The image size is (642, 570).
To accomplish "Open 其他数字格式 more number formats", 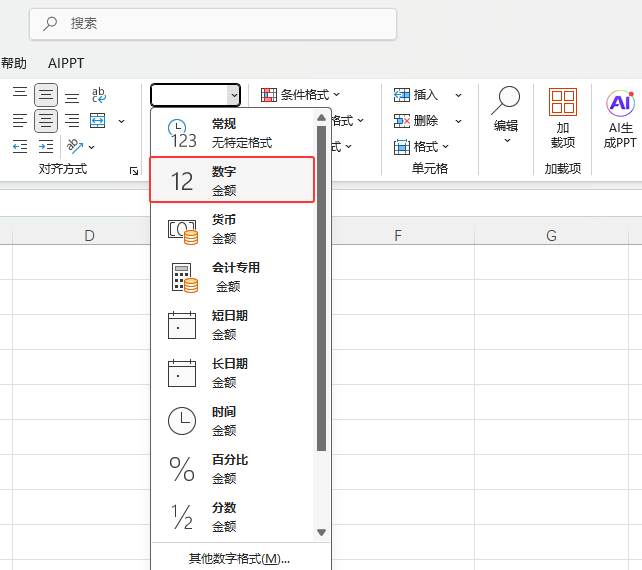I will point(240,559).
